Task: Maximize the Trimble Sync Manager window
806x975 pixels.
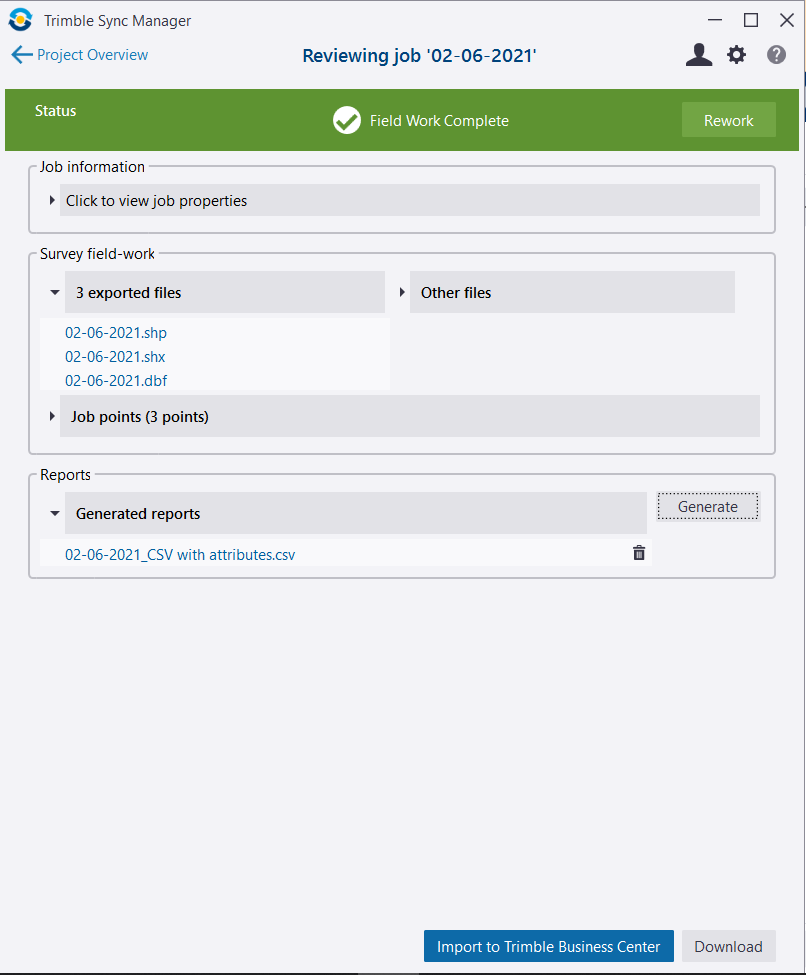Action: [751, 20]
